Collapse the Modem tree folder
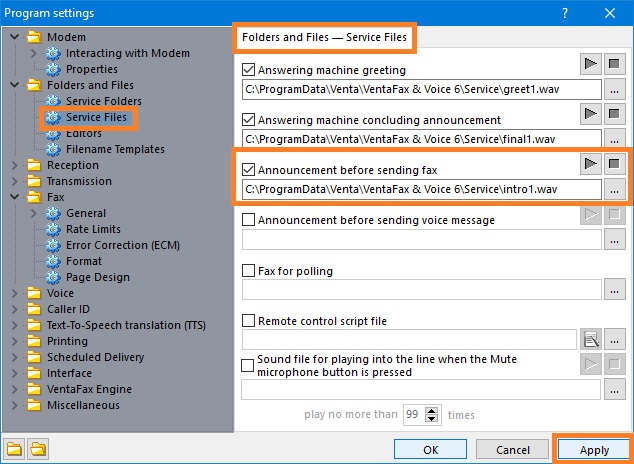 click(15, 37)
